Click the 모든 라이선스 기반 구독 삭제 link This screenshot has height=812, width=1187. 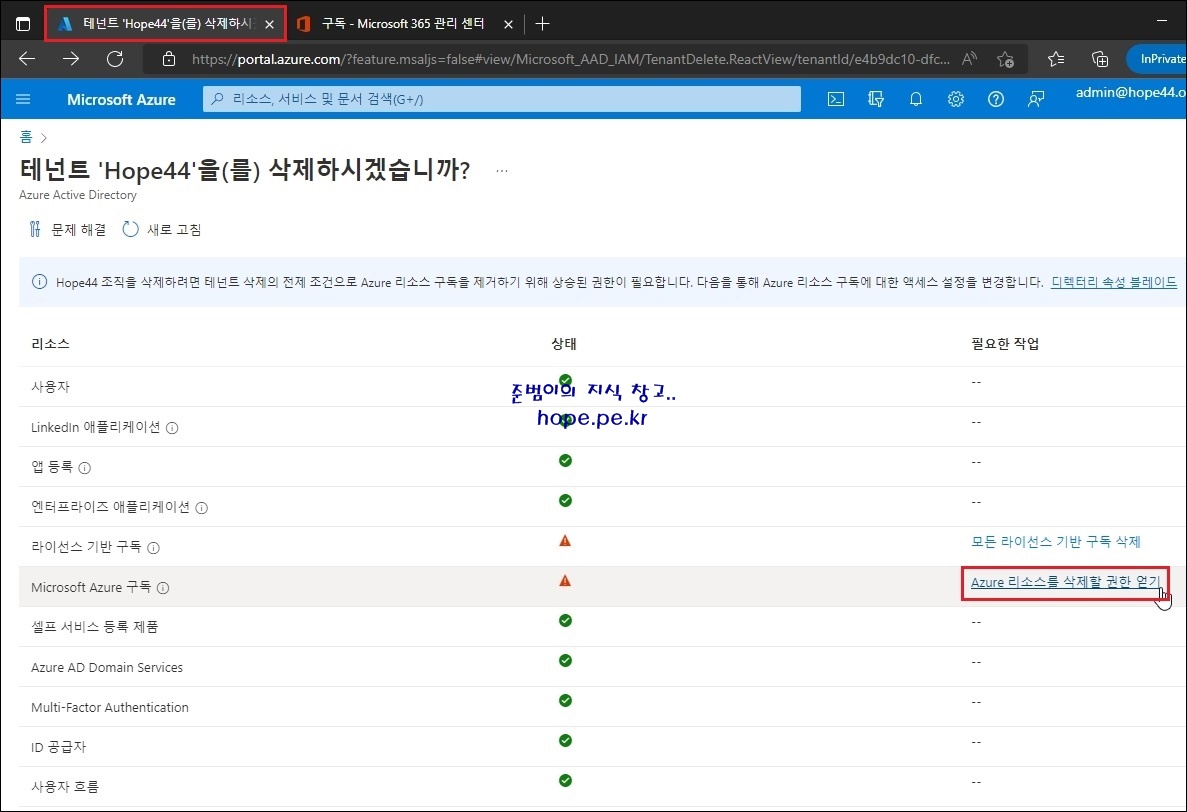point(1055,542)
